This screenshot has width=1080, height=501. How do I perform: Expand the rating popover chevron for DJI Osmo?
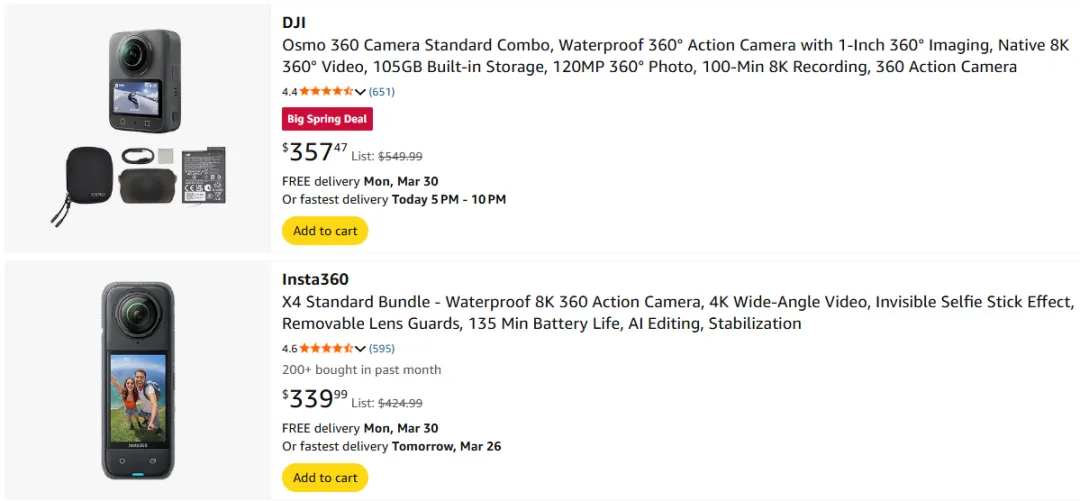[x=360, y=92]
